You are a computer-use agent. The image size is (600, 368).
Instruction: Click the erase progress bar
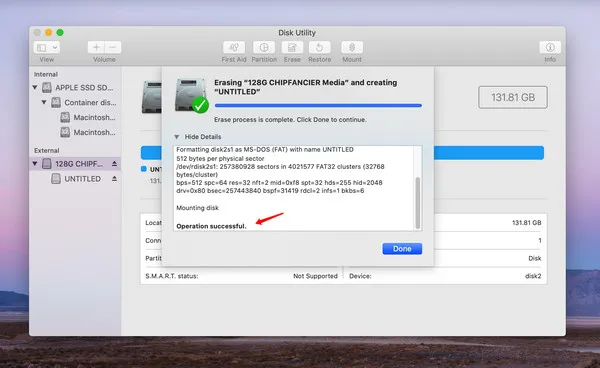318,105
